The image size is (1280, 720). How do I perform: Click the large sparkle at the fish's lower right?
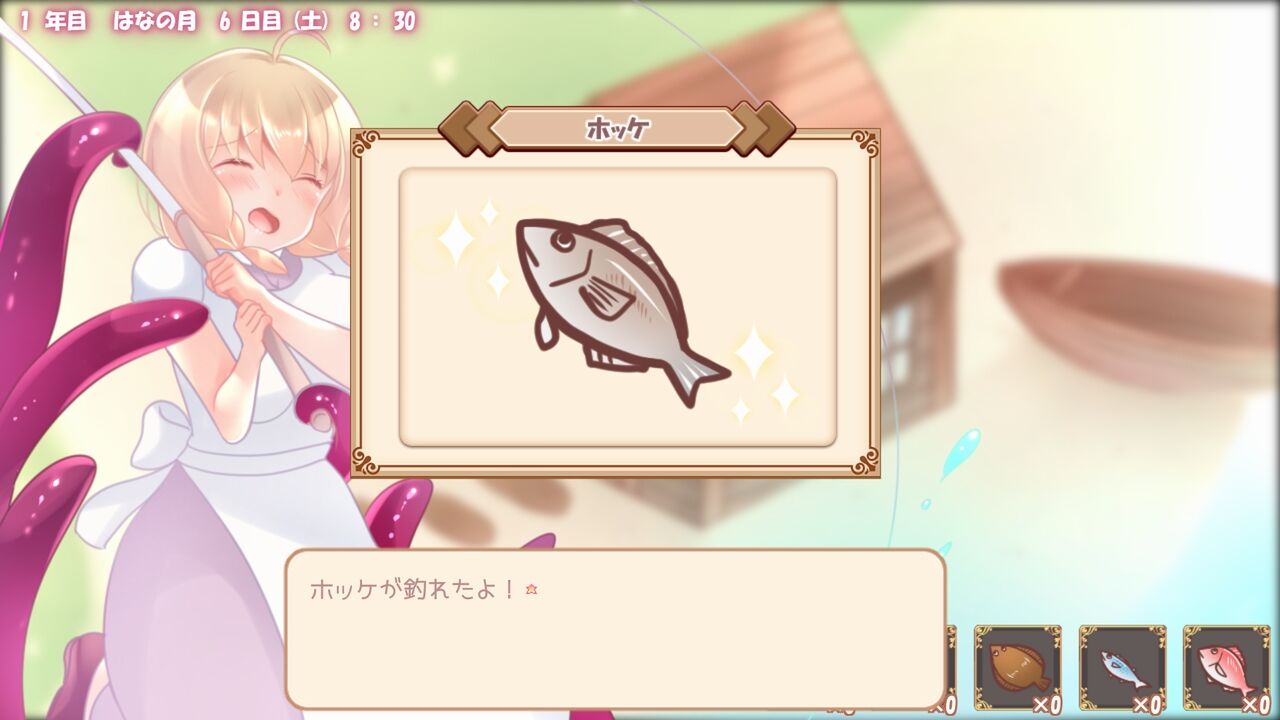tap(754, 352)
